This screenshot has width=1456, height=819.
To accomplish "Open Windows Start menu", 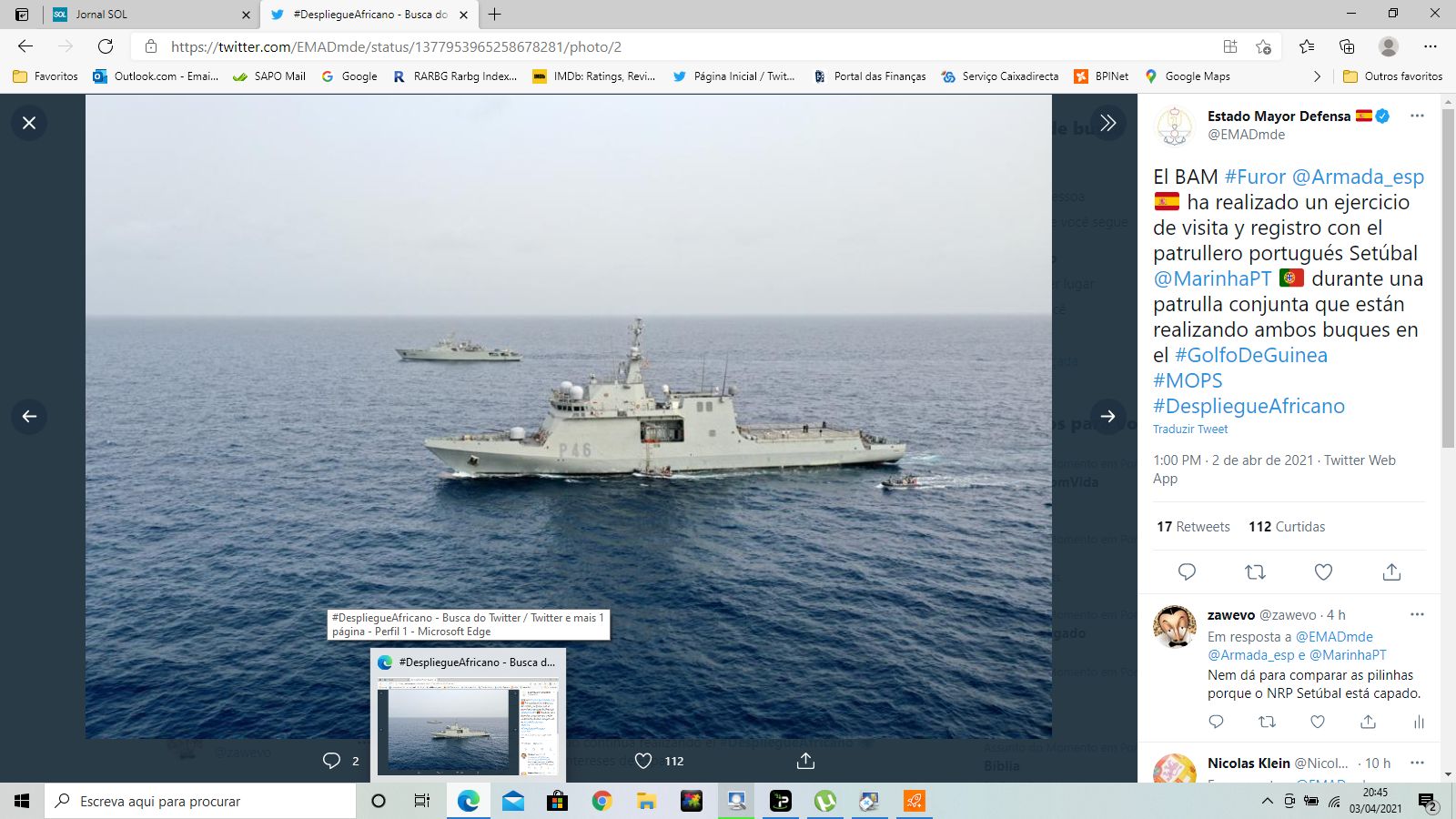I will 22,801.
